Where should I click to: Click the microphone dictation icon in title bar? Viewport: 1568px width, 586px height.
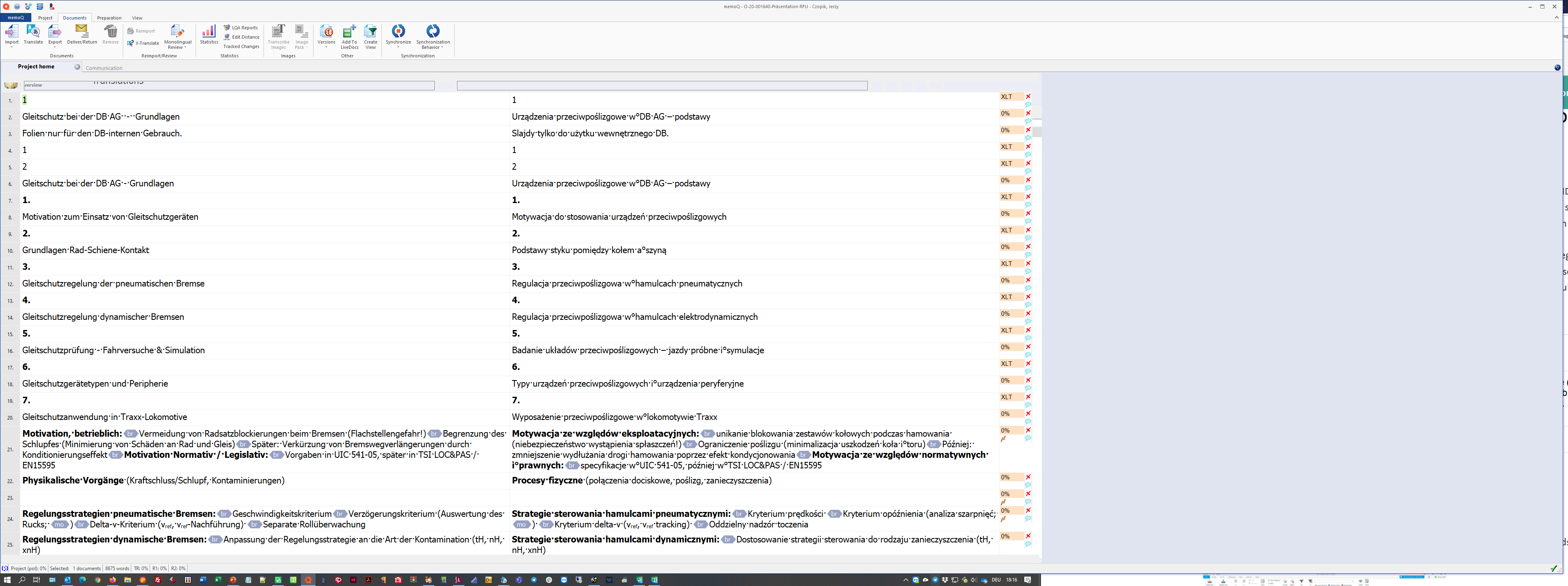[52, 7]
